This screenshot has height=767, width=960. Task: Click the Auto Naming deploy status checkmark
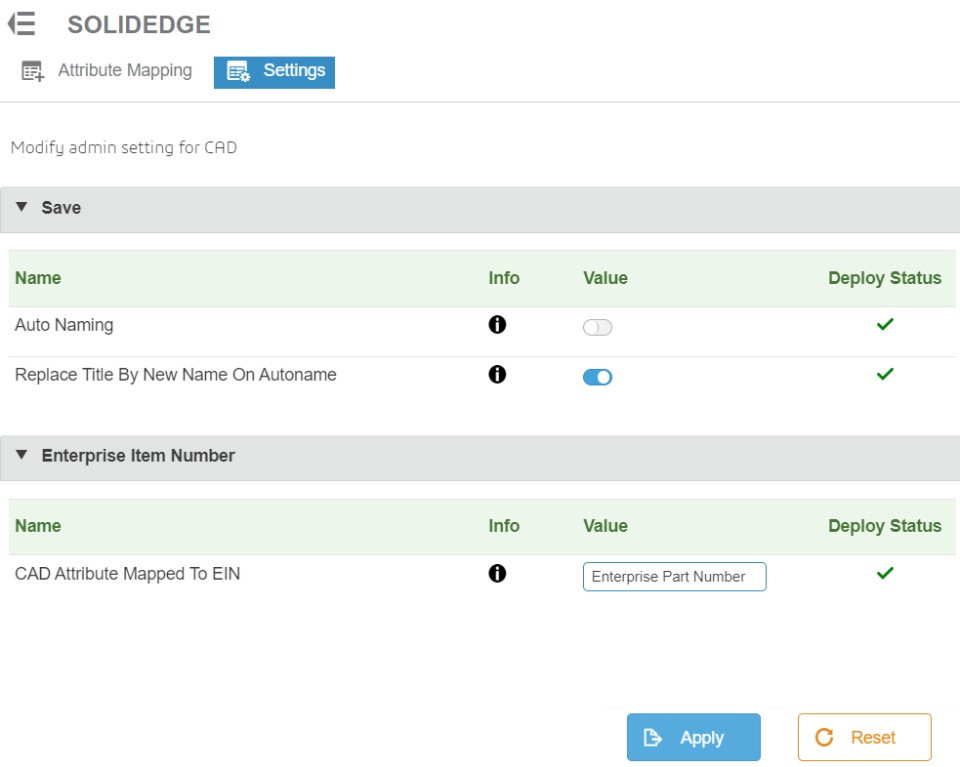click(884, 324)
